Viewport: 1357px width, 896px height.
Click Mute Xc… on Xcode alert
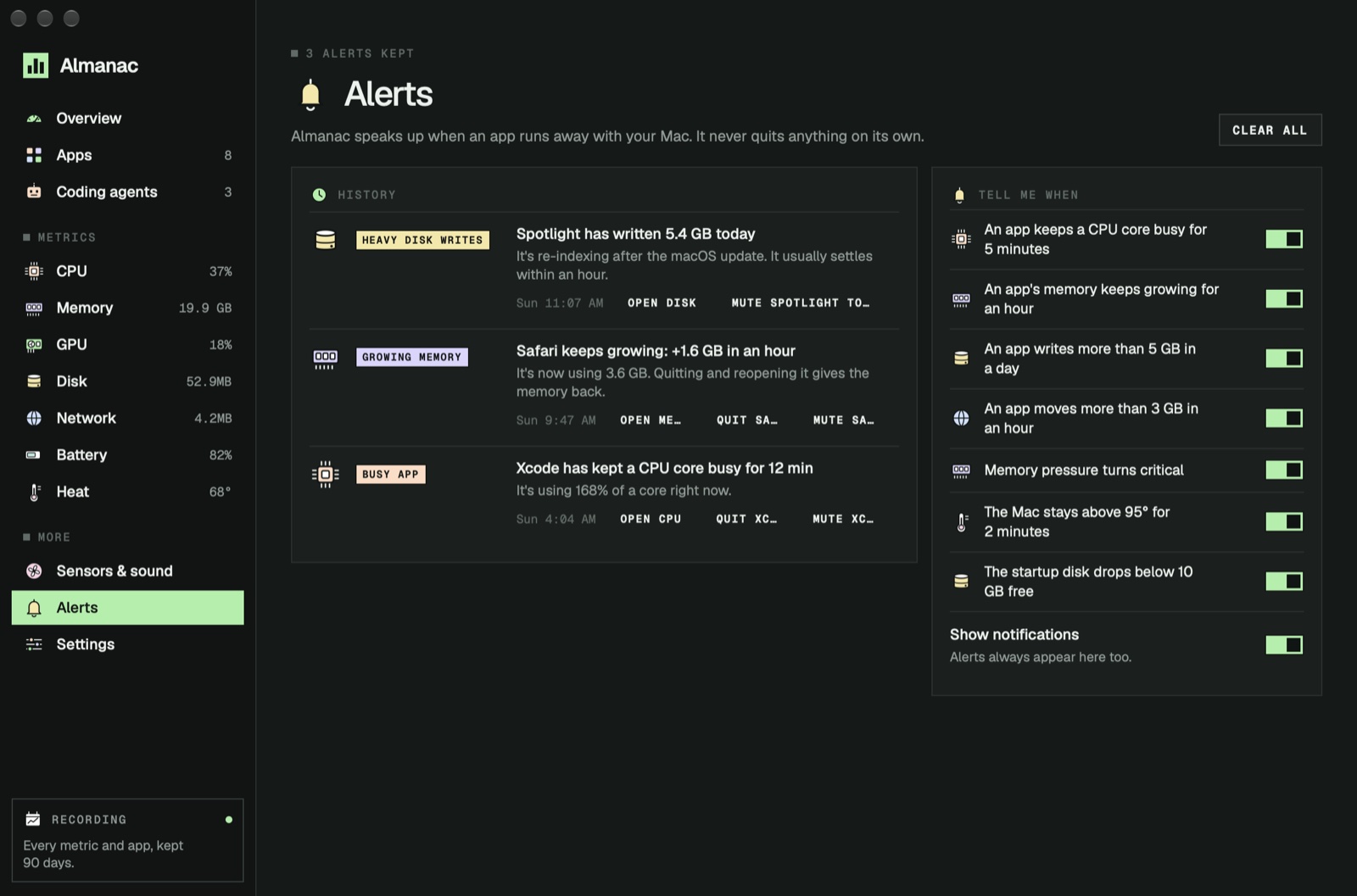(x=842, y=519)
